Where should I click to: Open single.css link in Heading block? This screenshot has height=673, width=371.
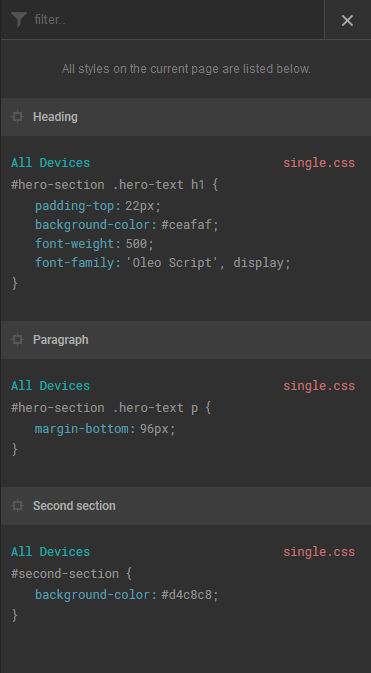click(319, 163)
